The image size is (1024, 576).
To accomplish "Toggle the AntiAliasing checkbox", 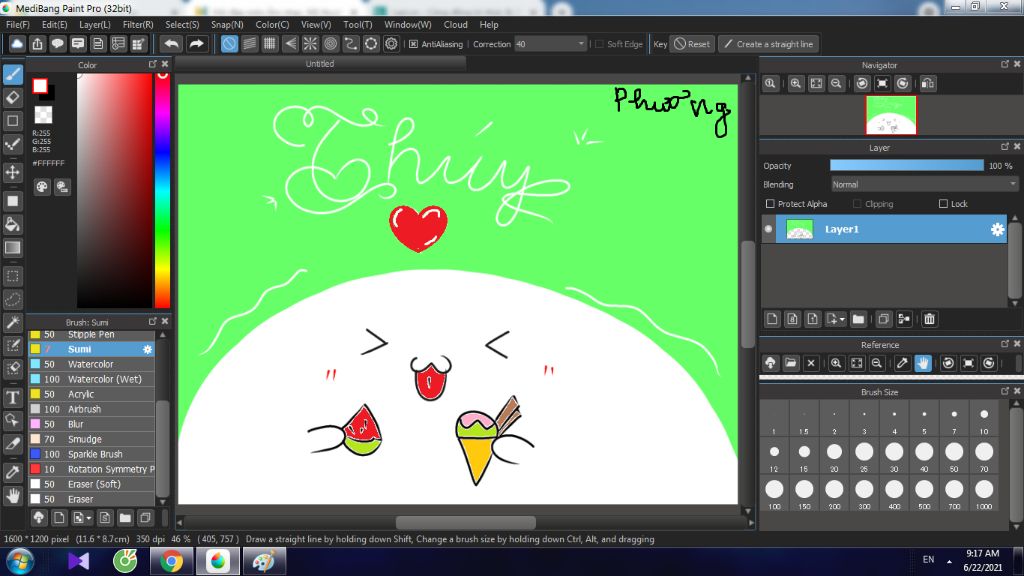I will 413,44.
